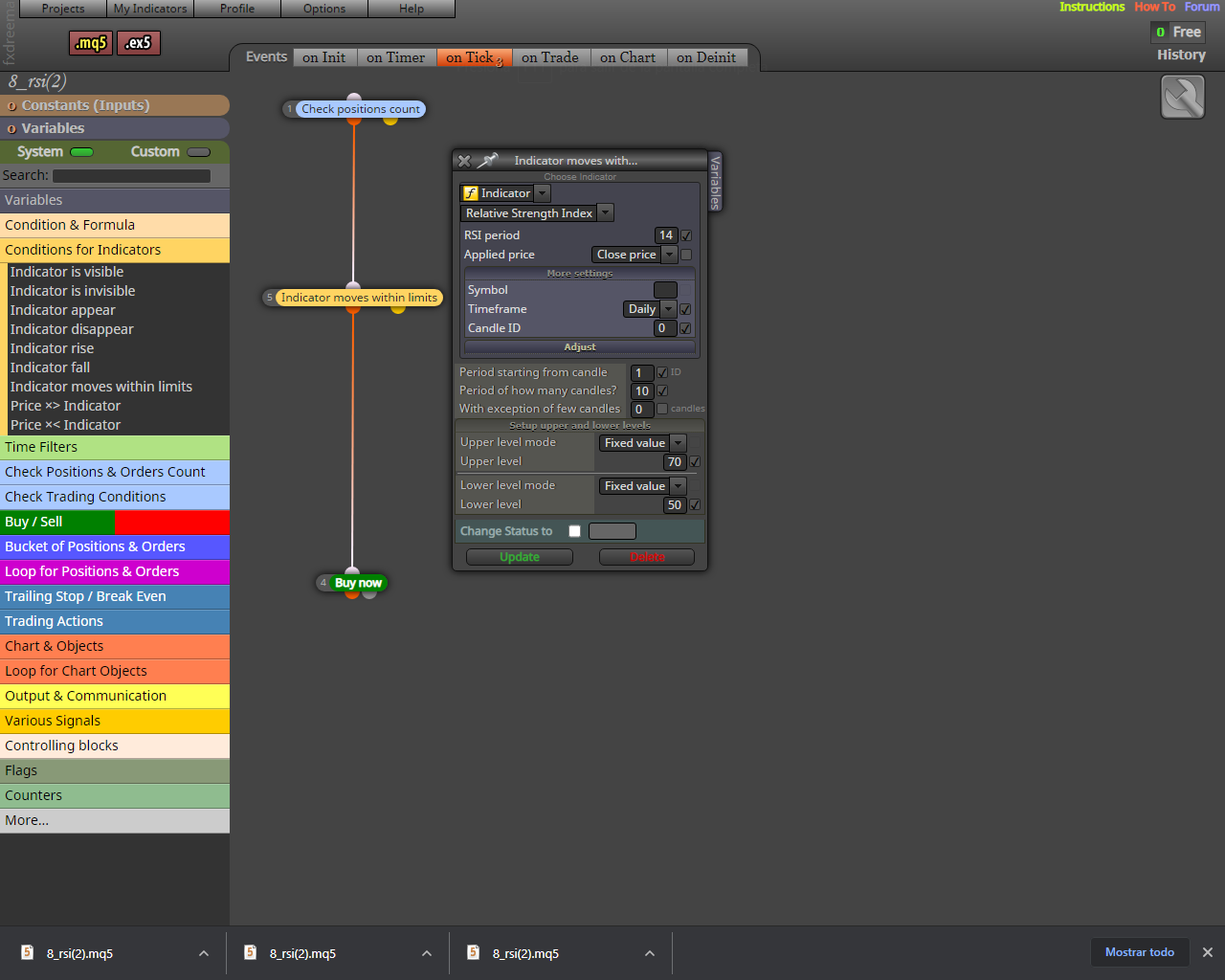Open the Projects menu

click(63, 9)
